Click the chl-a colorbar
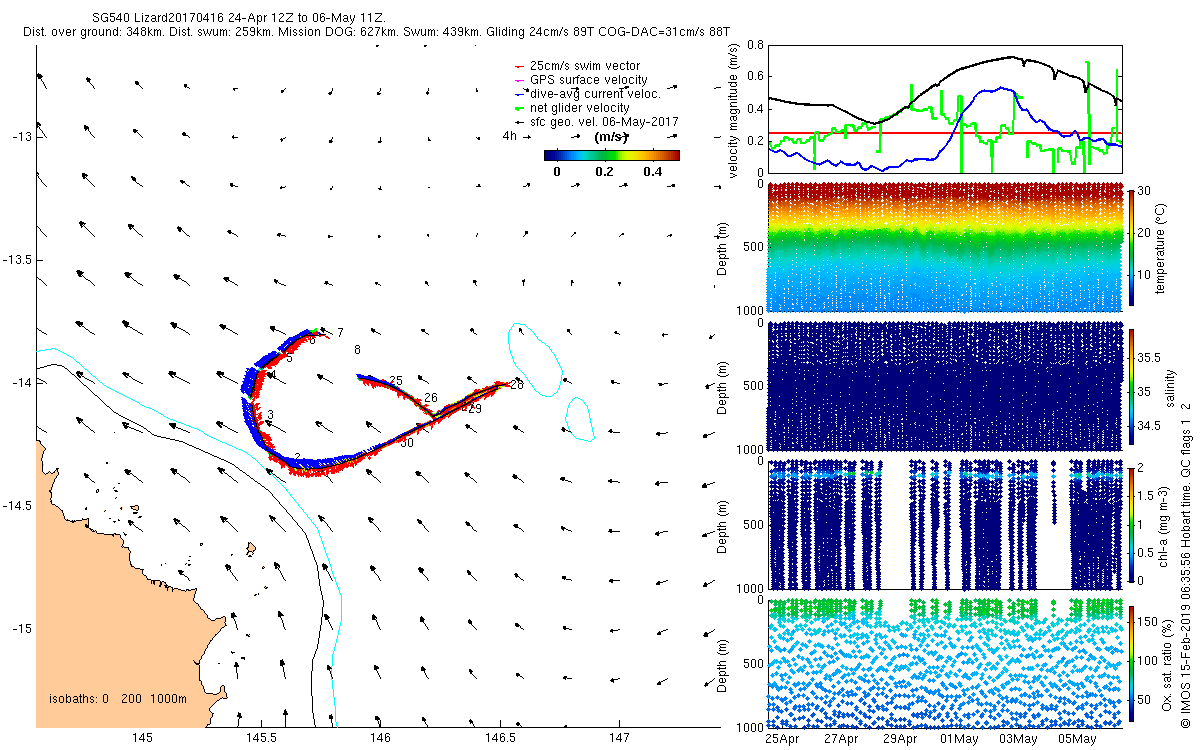Viewport: 1200px width, 750px height. [x=1132, y=523]
